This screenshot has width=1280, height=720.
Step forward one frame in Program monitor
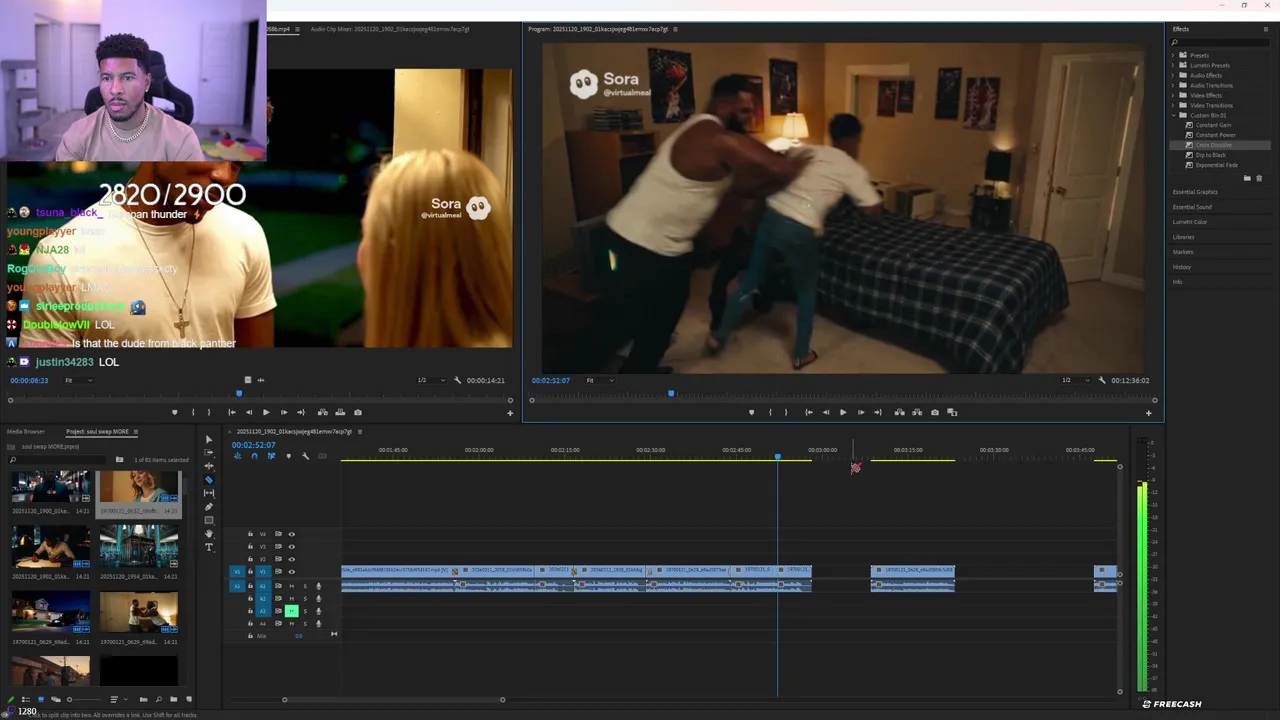(860, 412)
